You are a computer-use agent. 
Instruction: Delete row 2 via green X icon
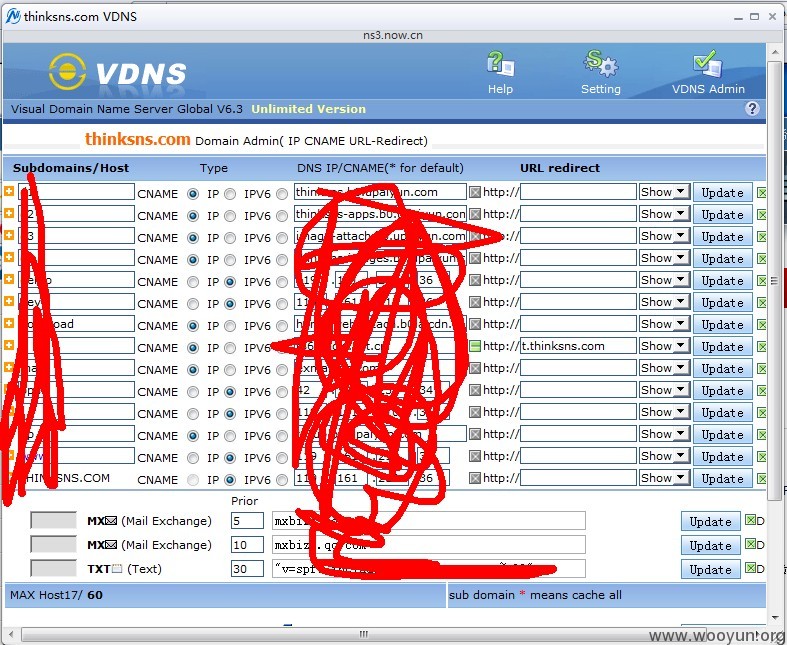(x=761, y=215)
